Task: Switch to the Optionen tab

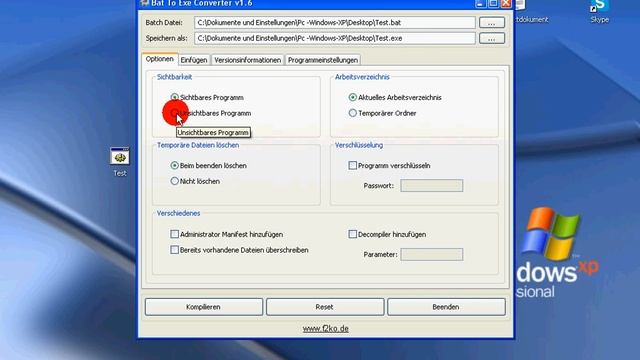Action: pyautogui.click(x=160, y=59)
